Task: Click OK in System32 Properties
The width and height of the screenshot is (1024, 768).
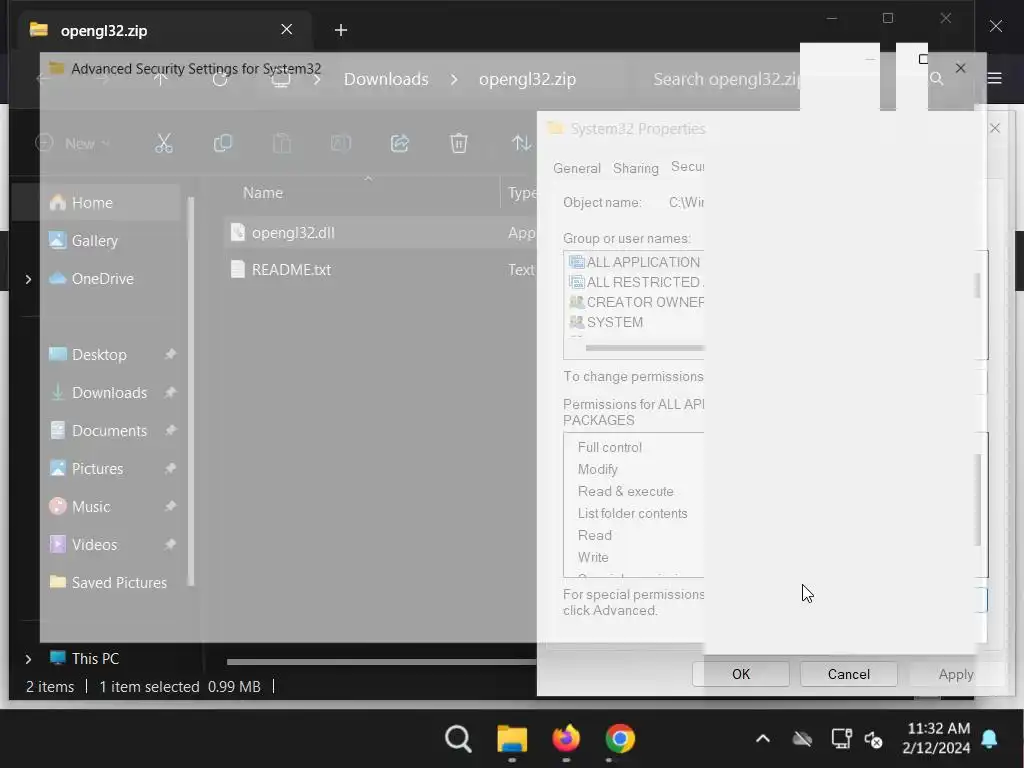Action: (x=741, y=674)
